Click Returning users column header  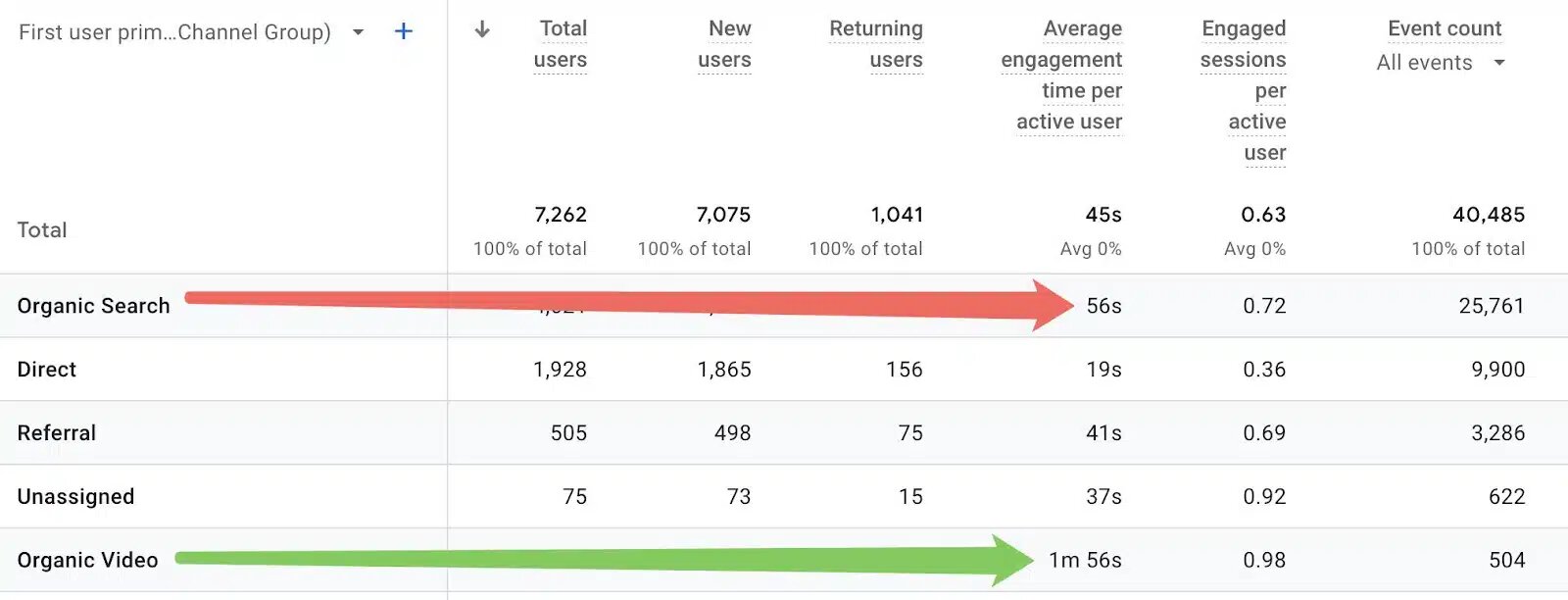876,44
